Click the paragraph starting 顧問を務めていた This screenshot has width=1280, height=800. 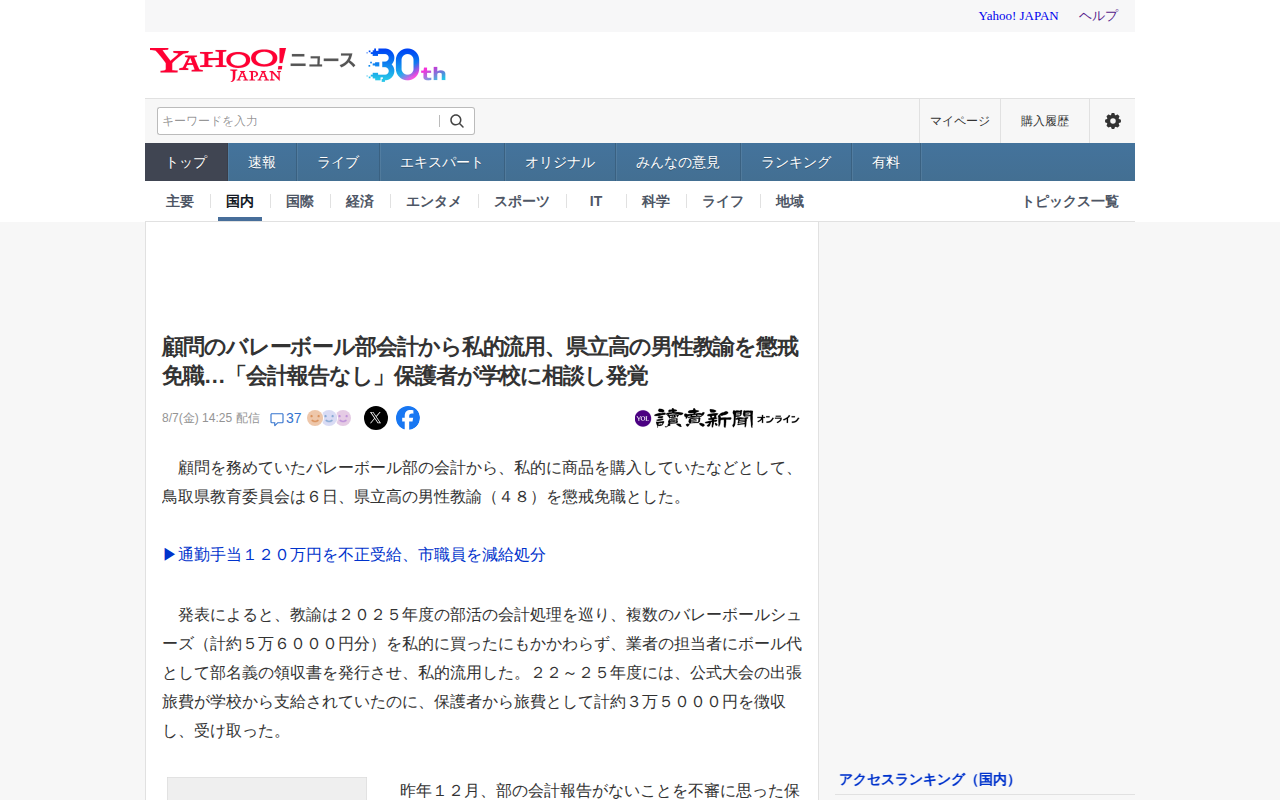click(x=480, y=482)
